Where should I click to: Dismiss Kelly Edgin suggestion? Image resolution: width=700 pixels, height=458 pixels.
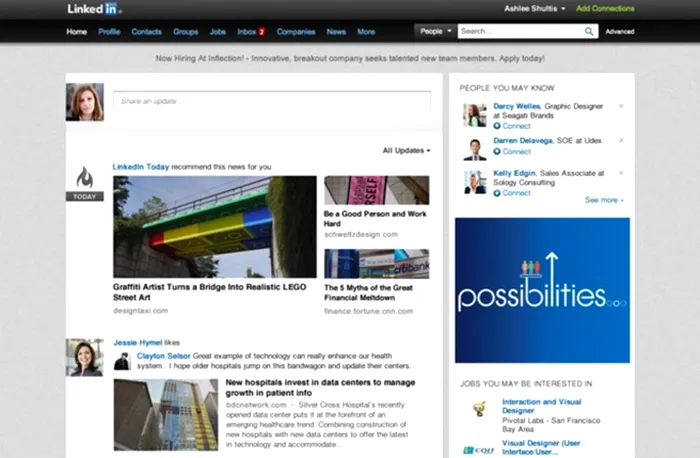pos(621,173)
